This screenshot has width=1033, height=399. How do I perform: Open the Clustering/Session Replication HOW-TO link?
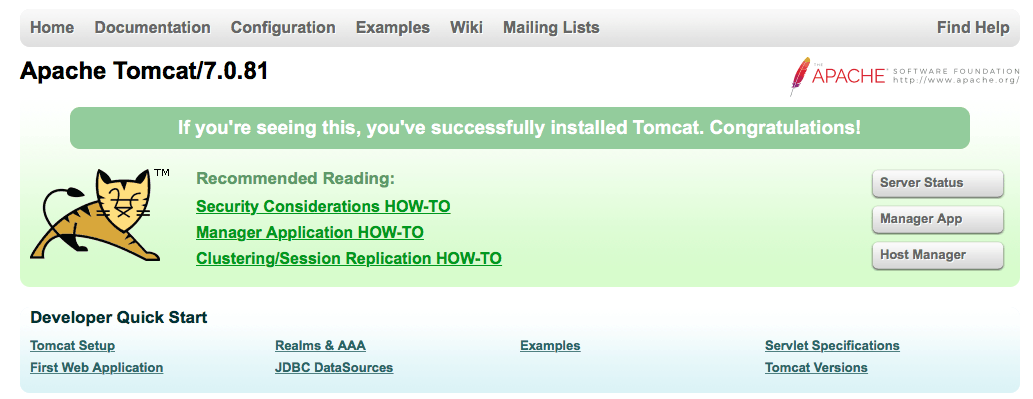pos(349,258)
